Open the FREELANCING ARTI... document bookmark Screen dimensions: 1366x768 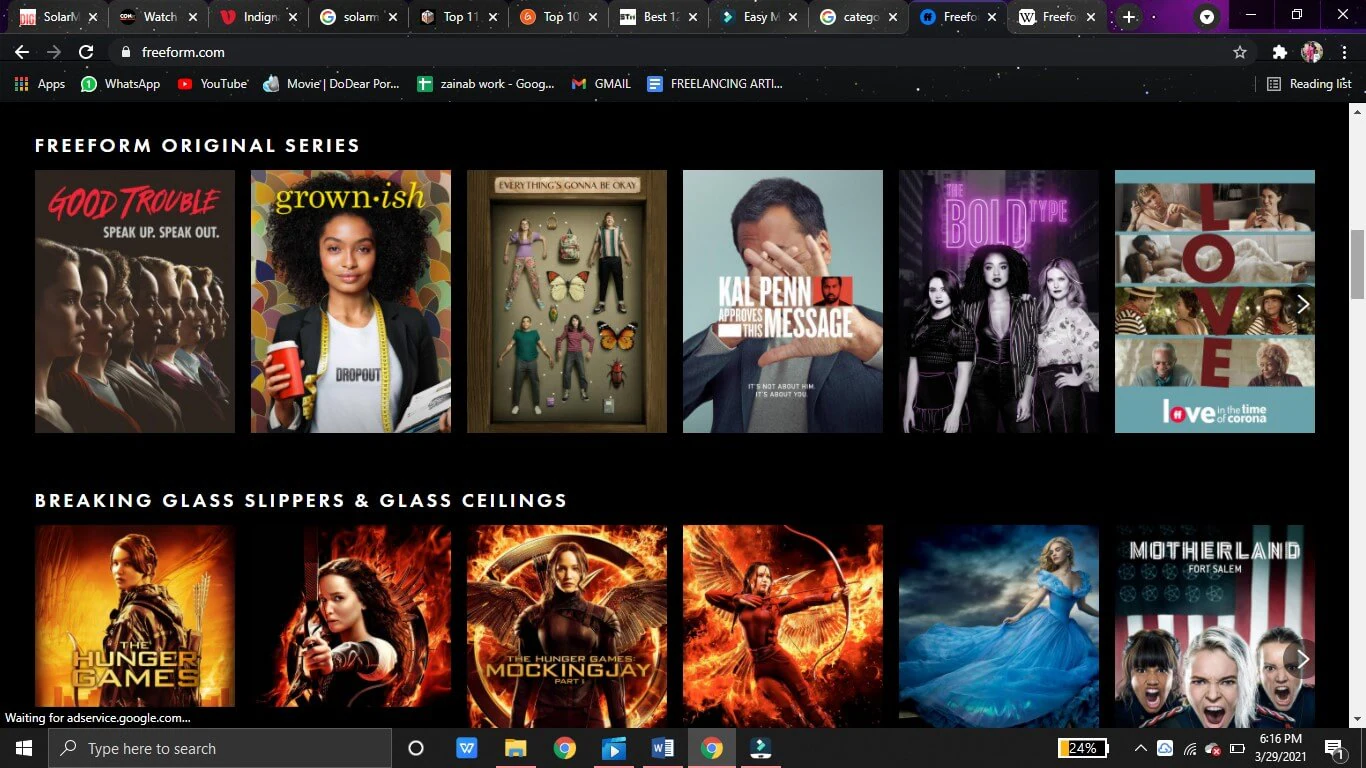click(715, 84)
